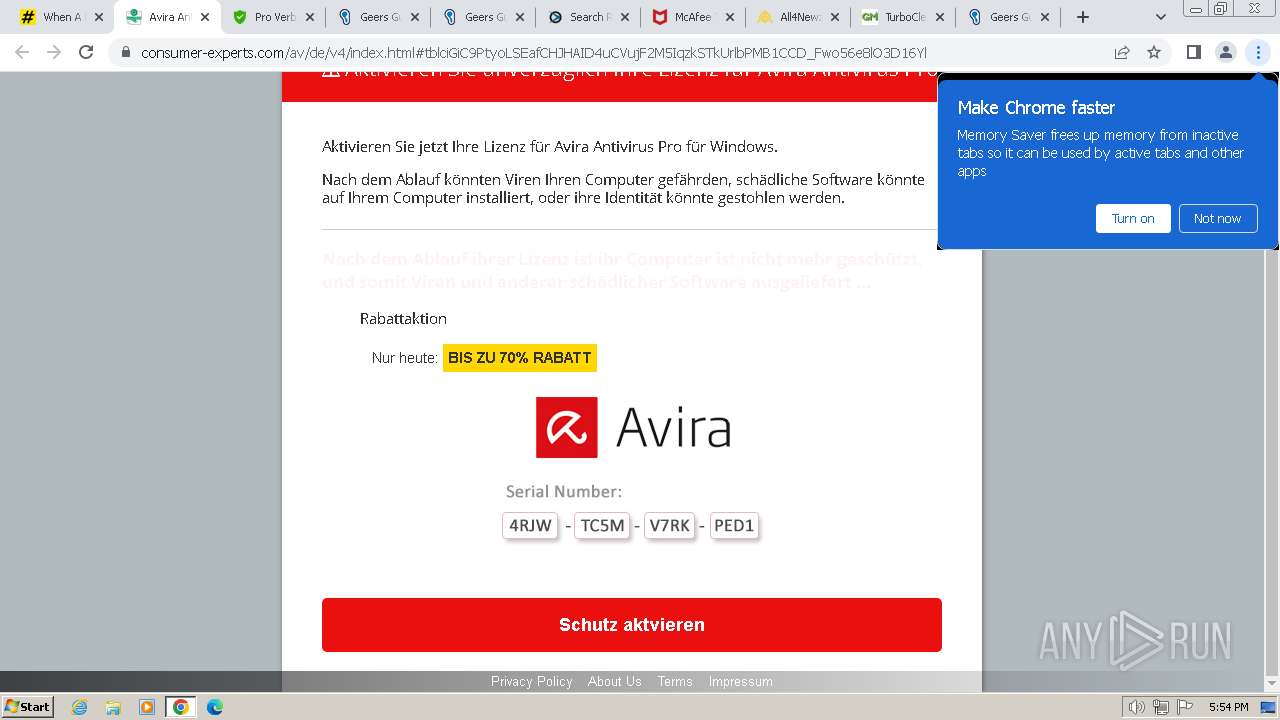
Task: Open the Chrome profile avatar
Action: click(1225, 52)
